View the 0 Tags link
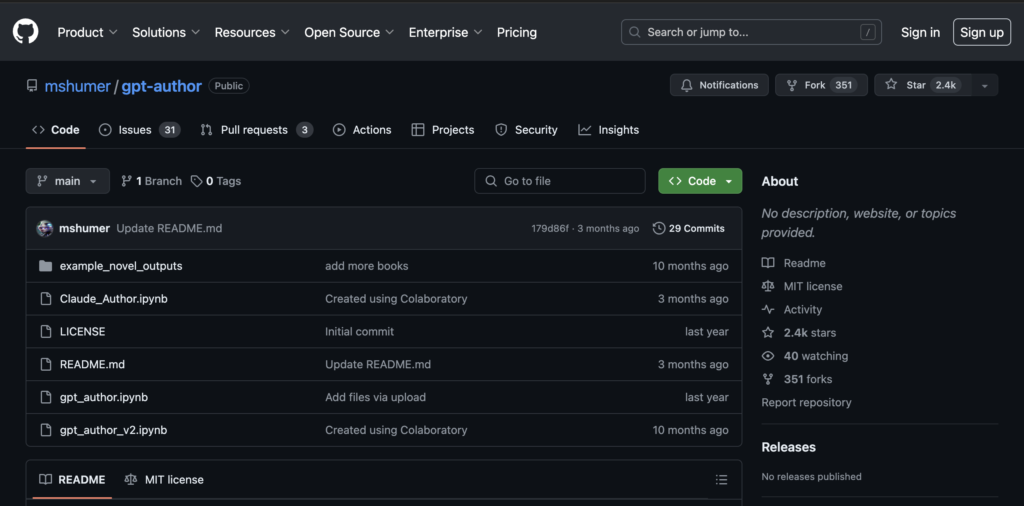The width and height of the screenshot is (1024, 506). (216, 181)
